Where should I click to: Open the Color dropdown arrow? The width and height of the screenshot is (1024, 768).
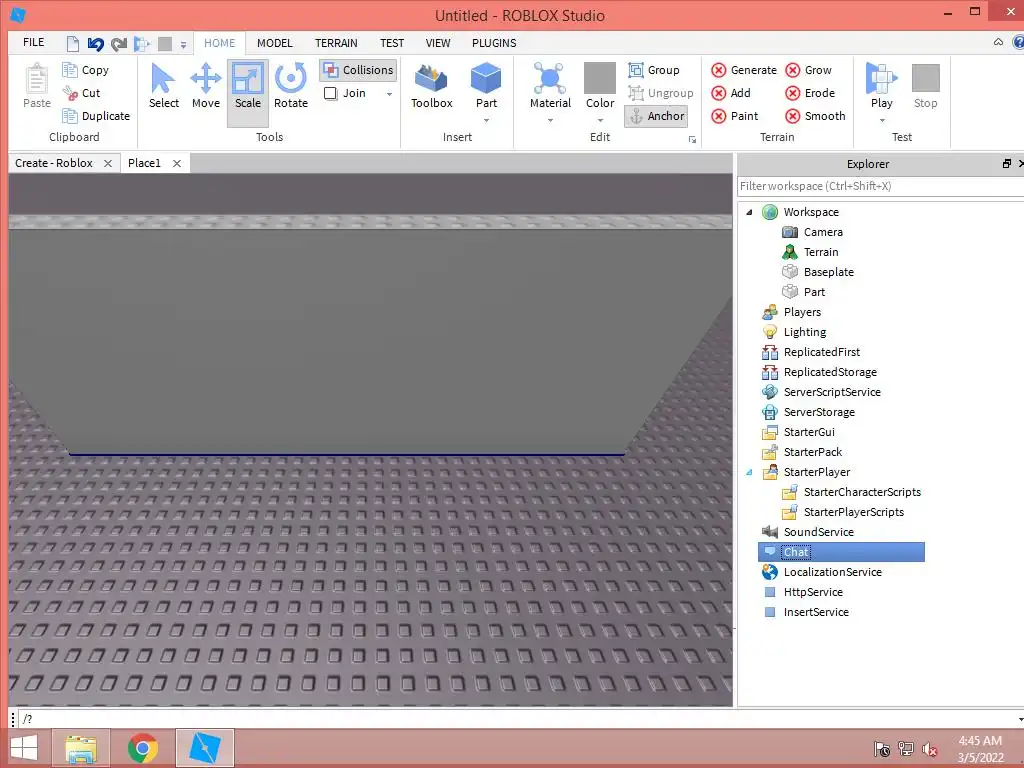(x=600, y=121)
